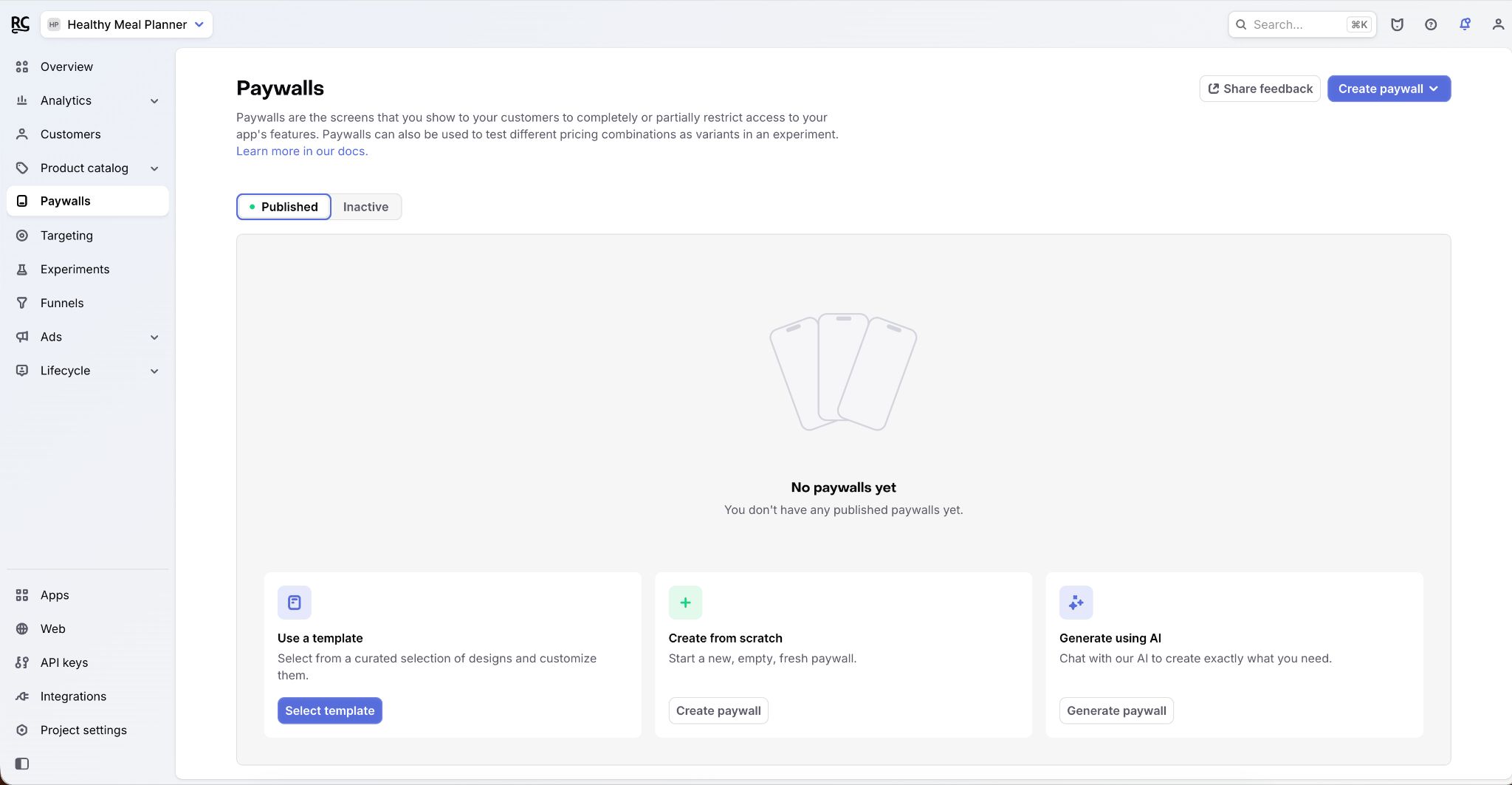Viewport: 1512px width, 785px height.
Task: Click the Project settings gear icon
Action: (22, 730)
